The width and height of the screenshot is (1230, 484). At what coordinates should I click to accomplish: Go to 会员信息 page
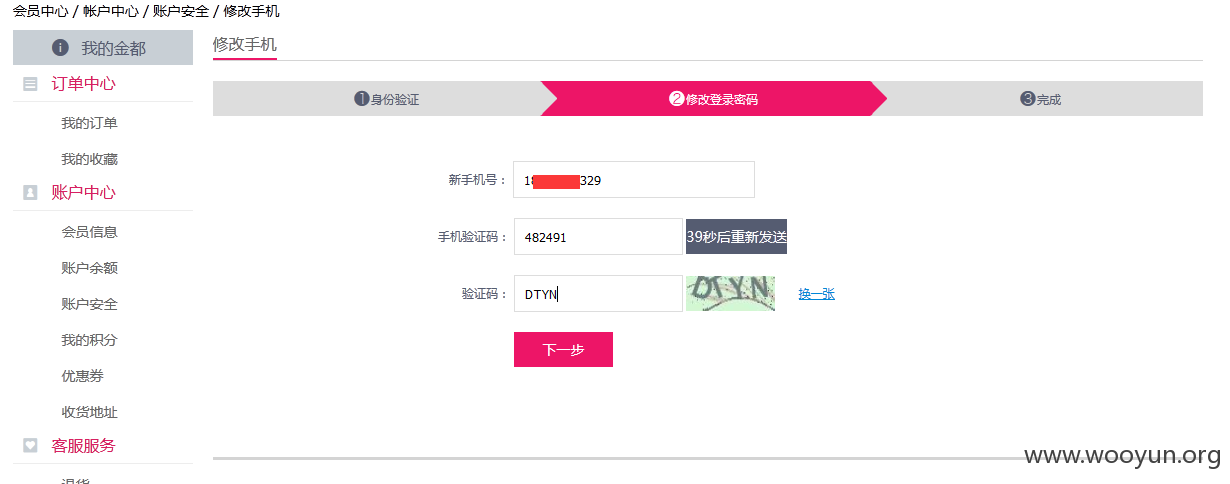[89, 232]
